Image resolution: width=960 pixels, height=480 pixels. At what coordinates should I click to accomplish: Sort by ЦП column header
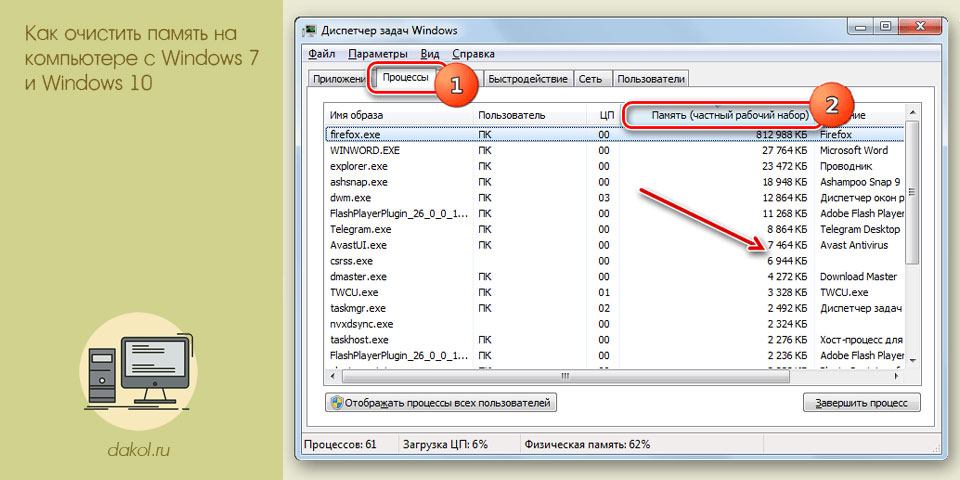tap(603, 115)
